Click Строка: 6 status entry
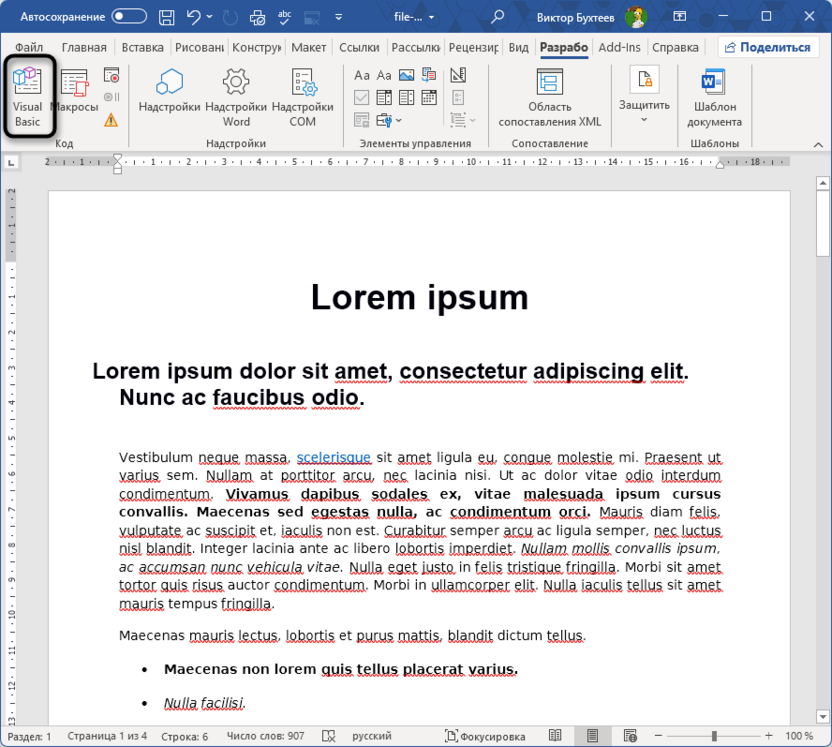832x747 pixels. coord(184,736)
